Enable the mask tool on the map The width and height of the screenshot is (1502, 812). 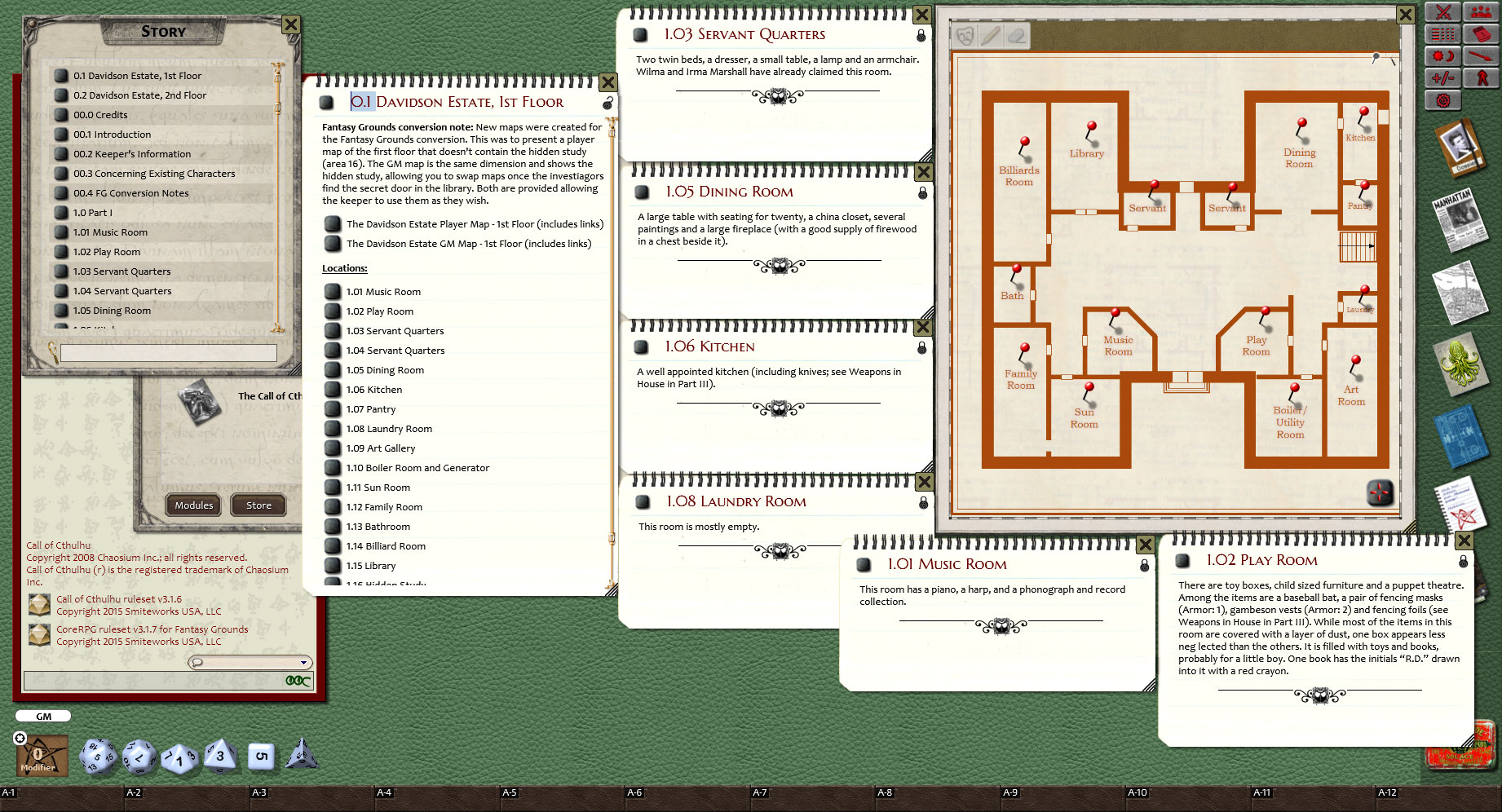pyautogui.click(x=965, y=36)
